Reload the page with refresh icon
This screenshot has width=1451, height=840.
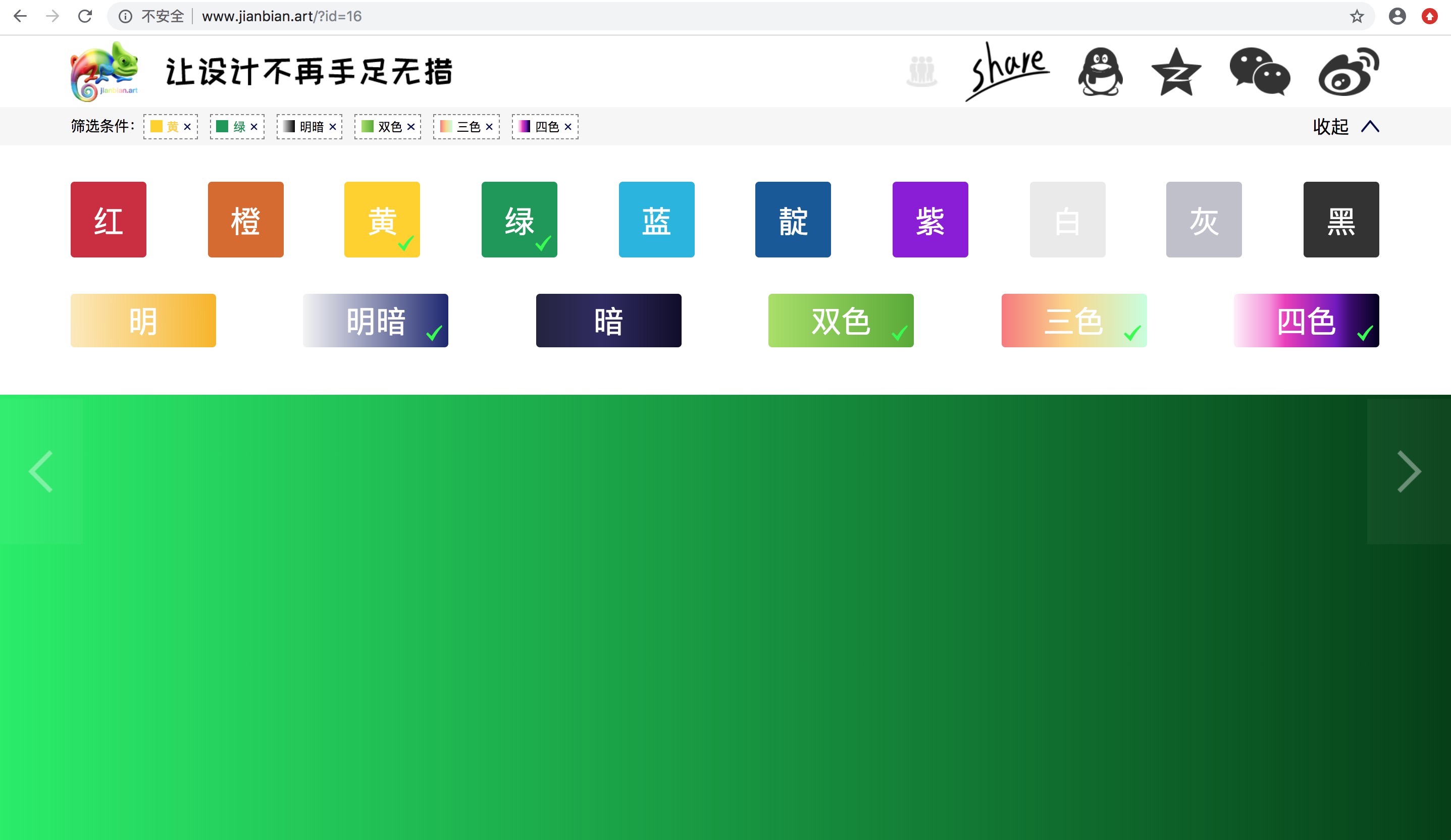pyautogui.click(x=85, y=16)
